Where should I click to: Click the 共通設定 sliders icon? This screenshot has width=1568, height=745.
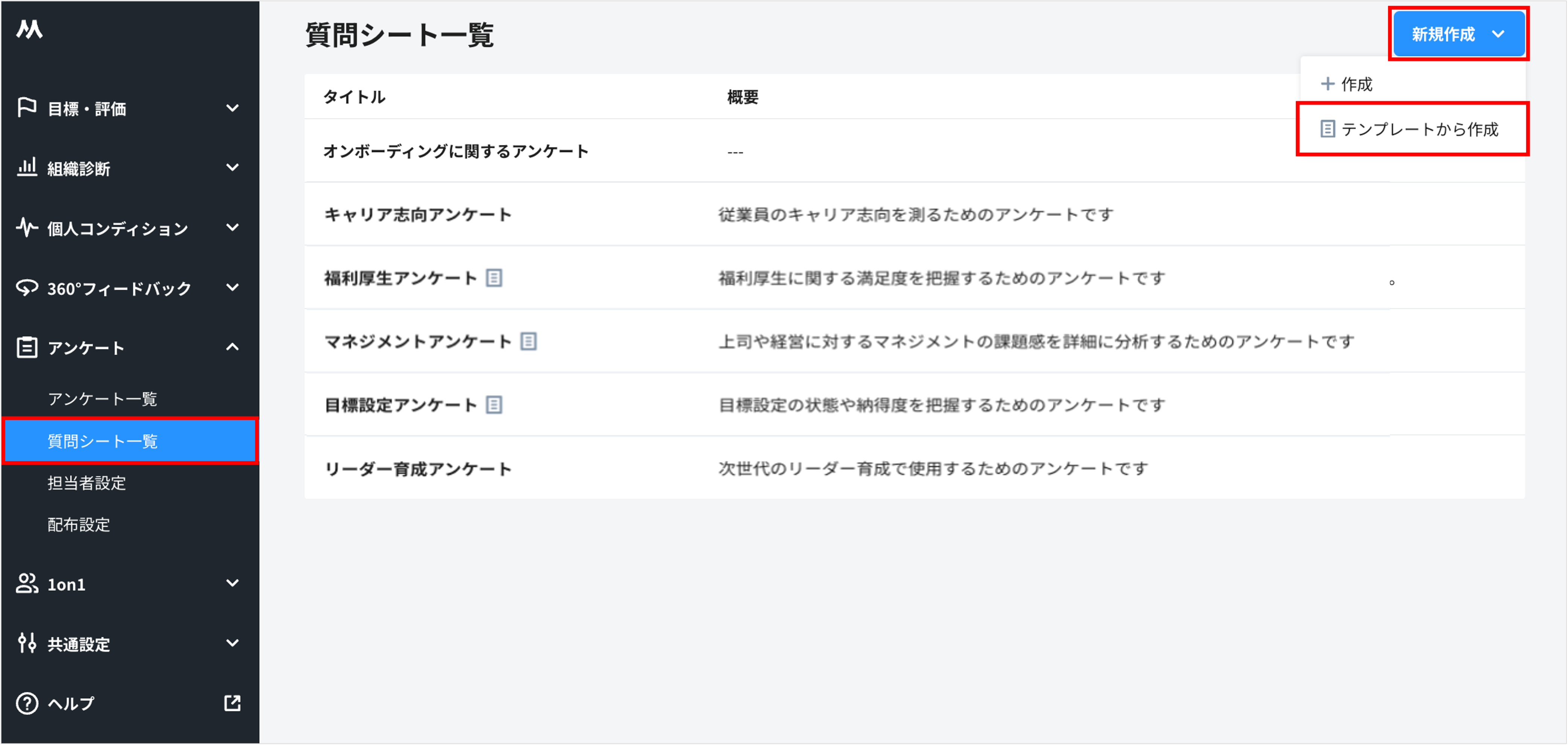coord(27,644)
